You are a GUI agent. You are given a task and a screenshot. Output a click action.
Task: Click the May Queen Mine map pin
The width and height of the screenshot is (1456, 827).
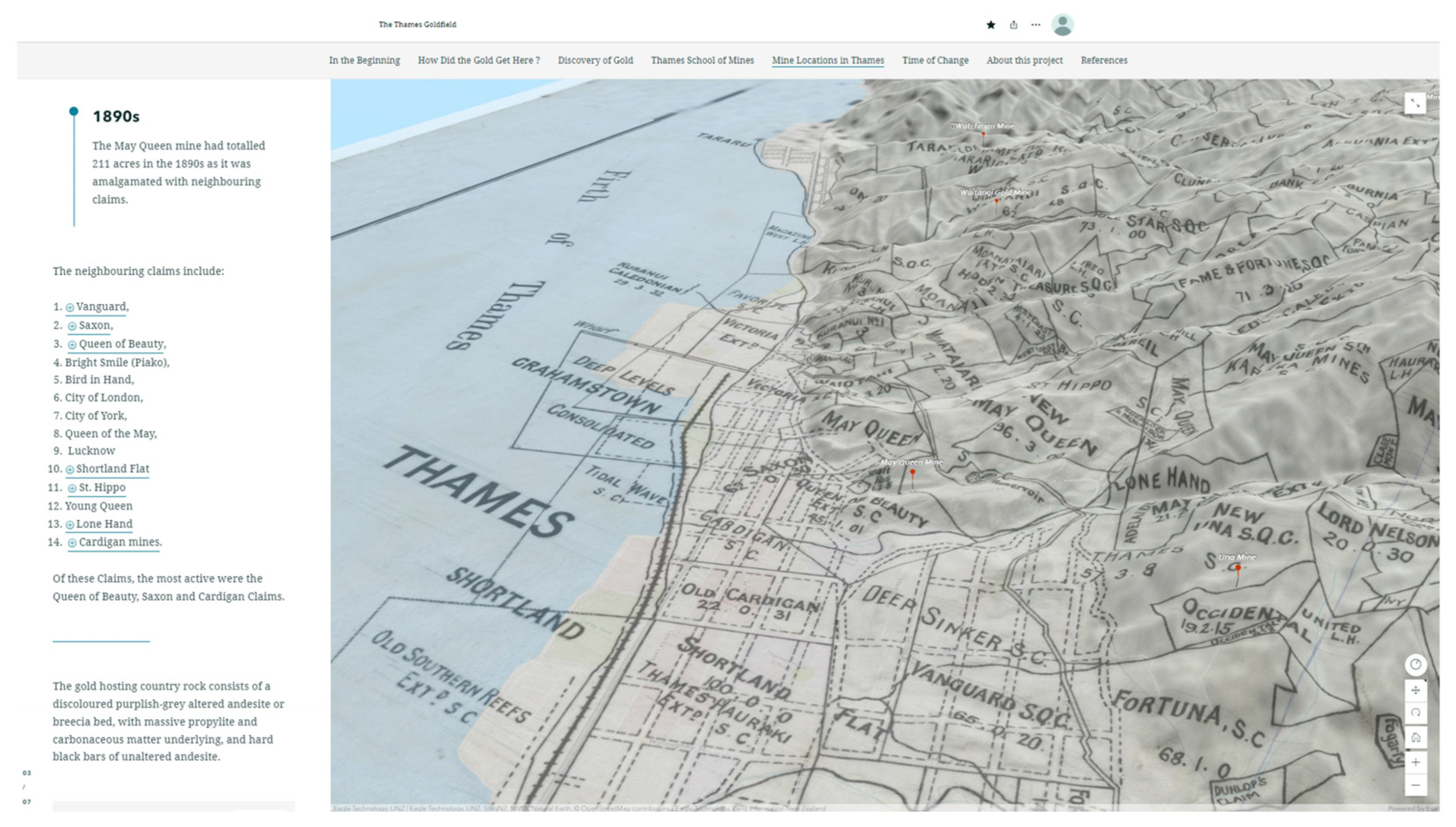912,473
